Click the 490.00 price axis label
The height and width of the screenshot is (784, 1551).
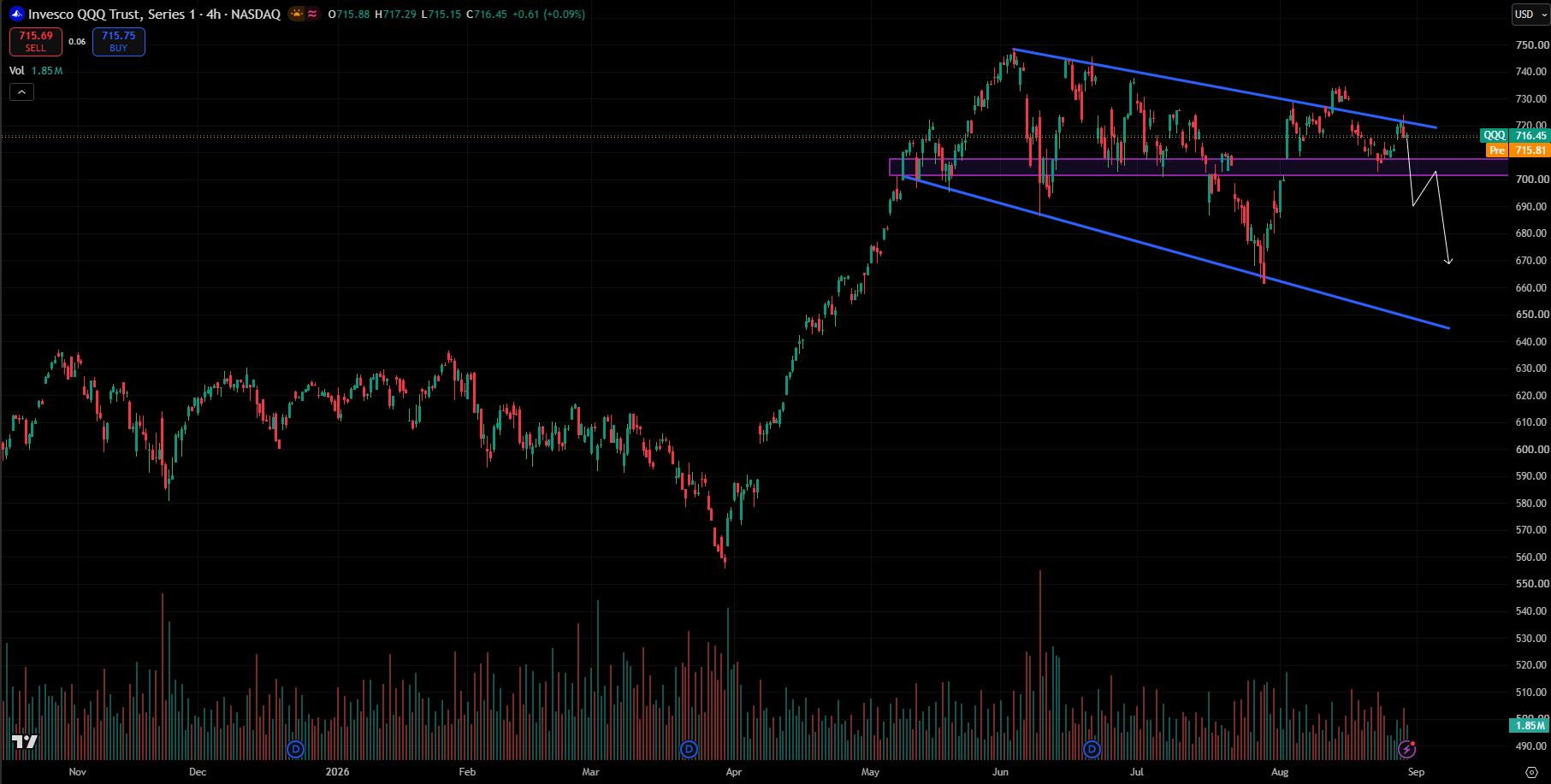pos(1531,746)
